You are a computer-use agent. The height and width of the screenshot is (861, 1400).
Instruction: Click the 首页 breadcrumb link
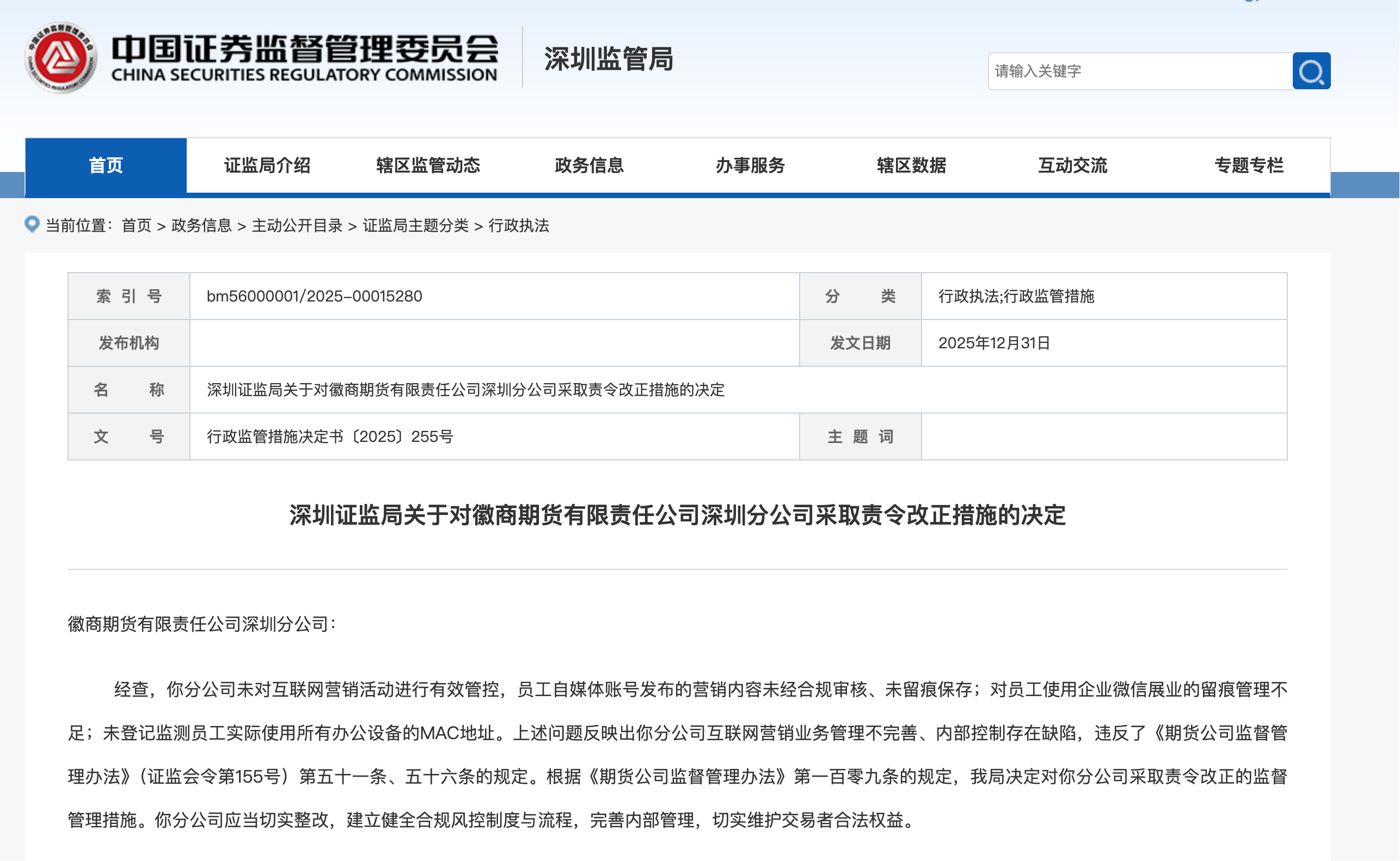tap(136, 225)
